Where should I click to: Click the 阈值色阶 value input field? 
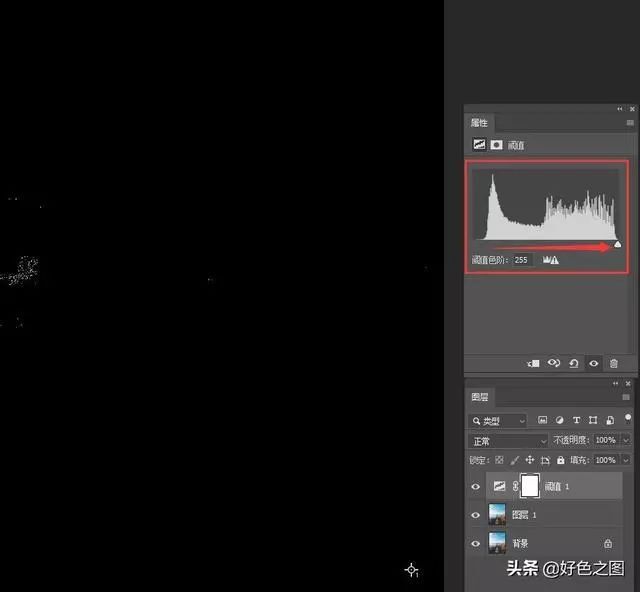(523, 259)
